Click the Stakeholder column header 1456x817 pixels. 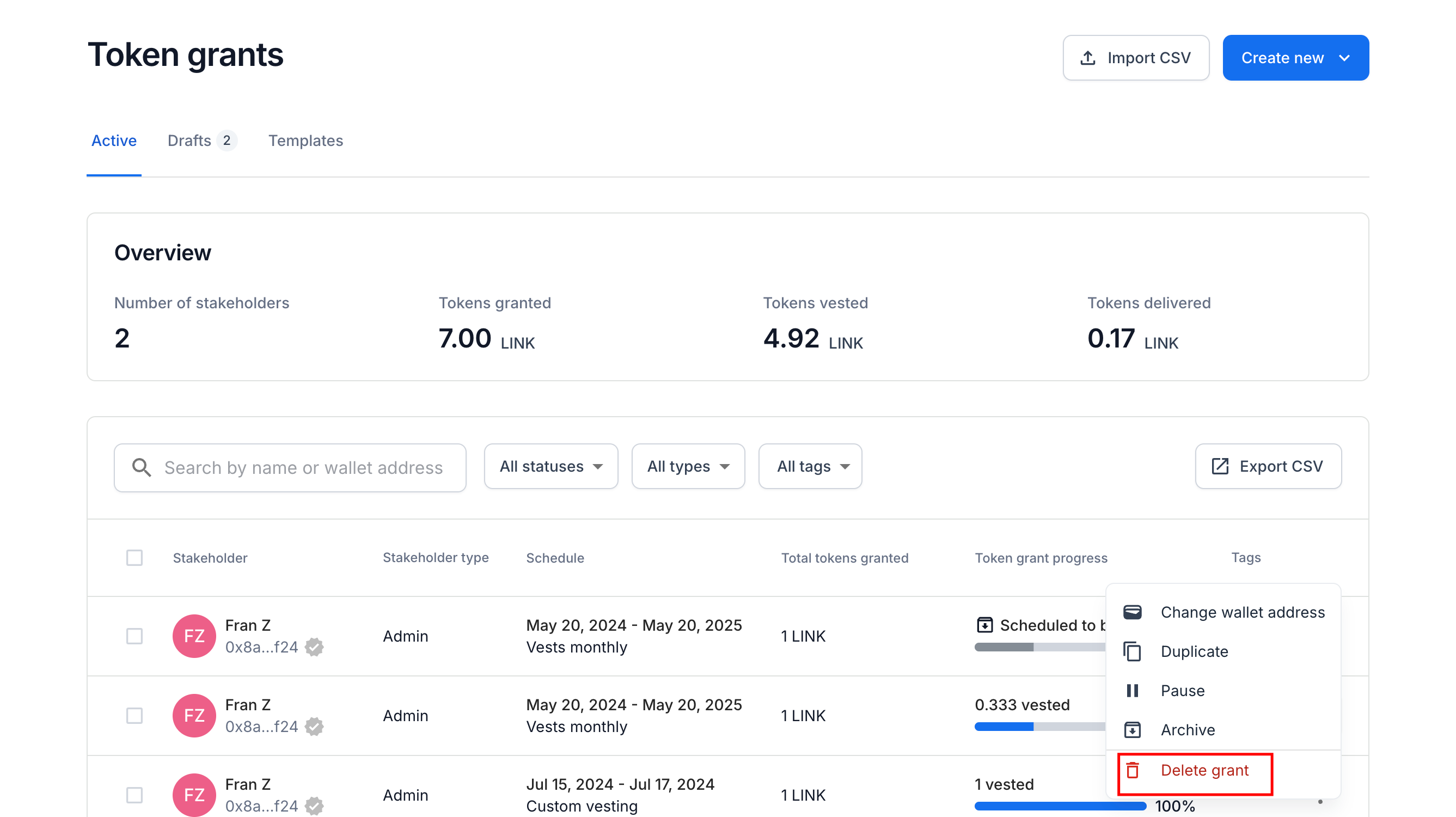(210, 558)
